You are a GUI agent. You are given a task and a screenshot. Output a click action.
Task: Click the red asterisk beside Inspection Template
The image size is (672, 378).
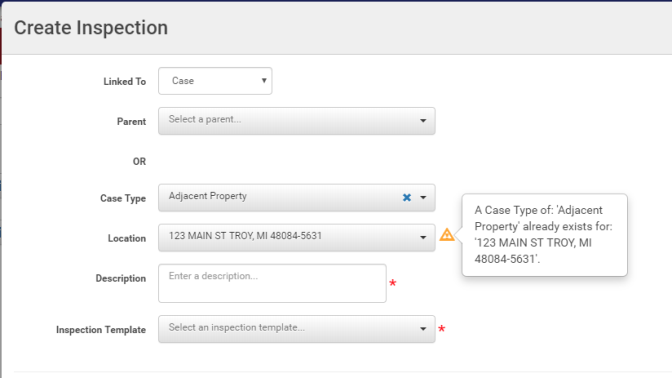click(441, 329)
